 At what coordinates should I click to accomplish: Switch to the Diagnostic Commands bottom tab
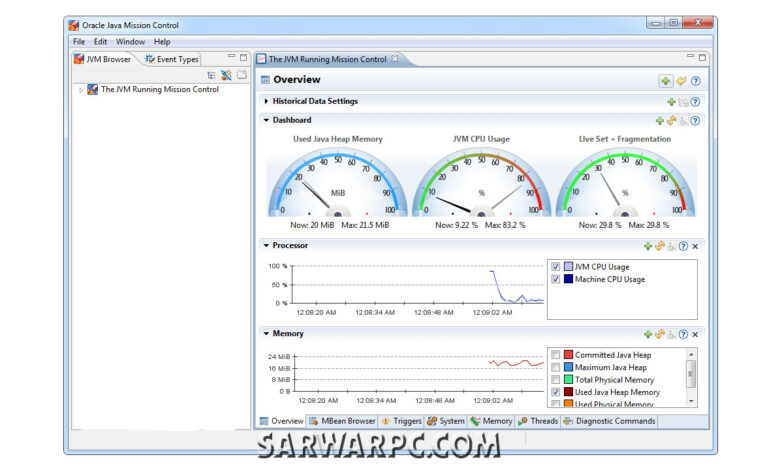(x=609, y=421)
